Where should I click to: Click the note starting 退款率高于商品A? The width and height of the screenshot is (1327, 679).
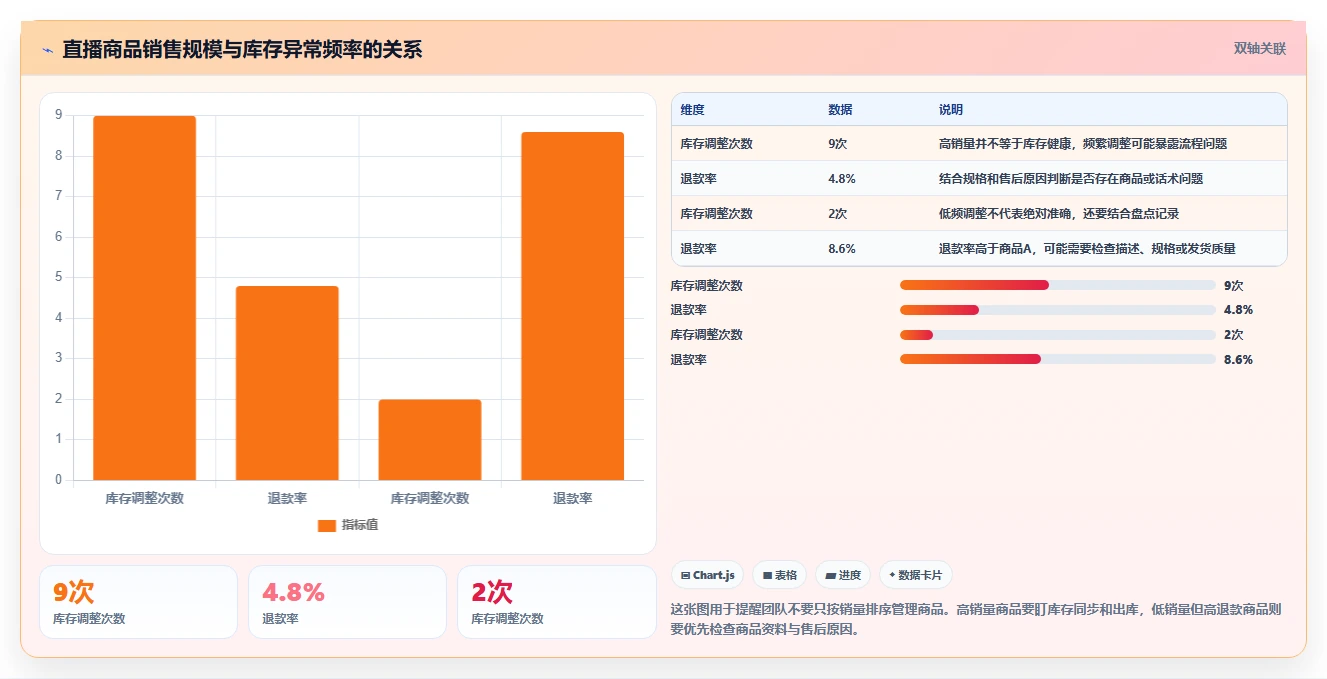[1087, 248]
